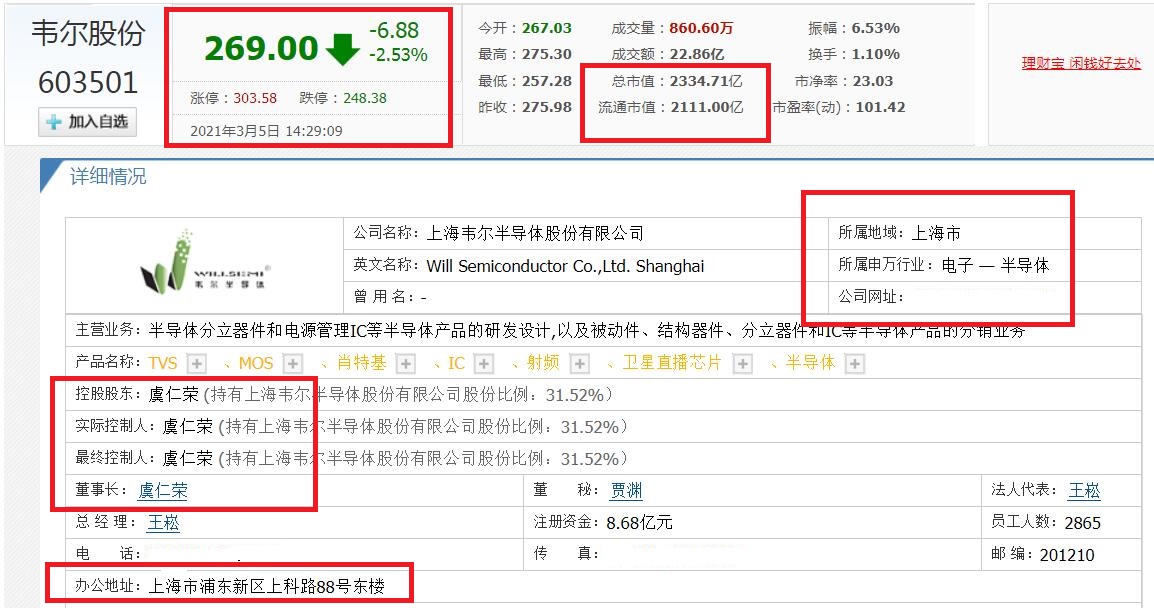Open the 理财宝 闲钱好去处 ad link
Image resolution: width=1154 pixels, height=608 pixels.
[x=1081, y=63]
